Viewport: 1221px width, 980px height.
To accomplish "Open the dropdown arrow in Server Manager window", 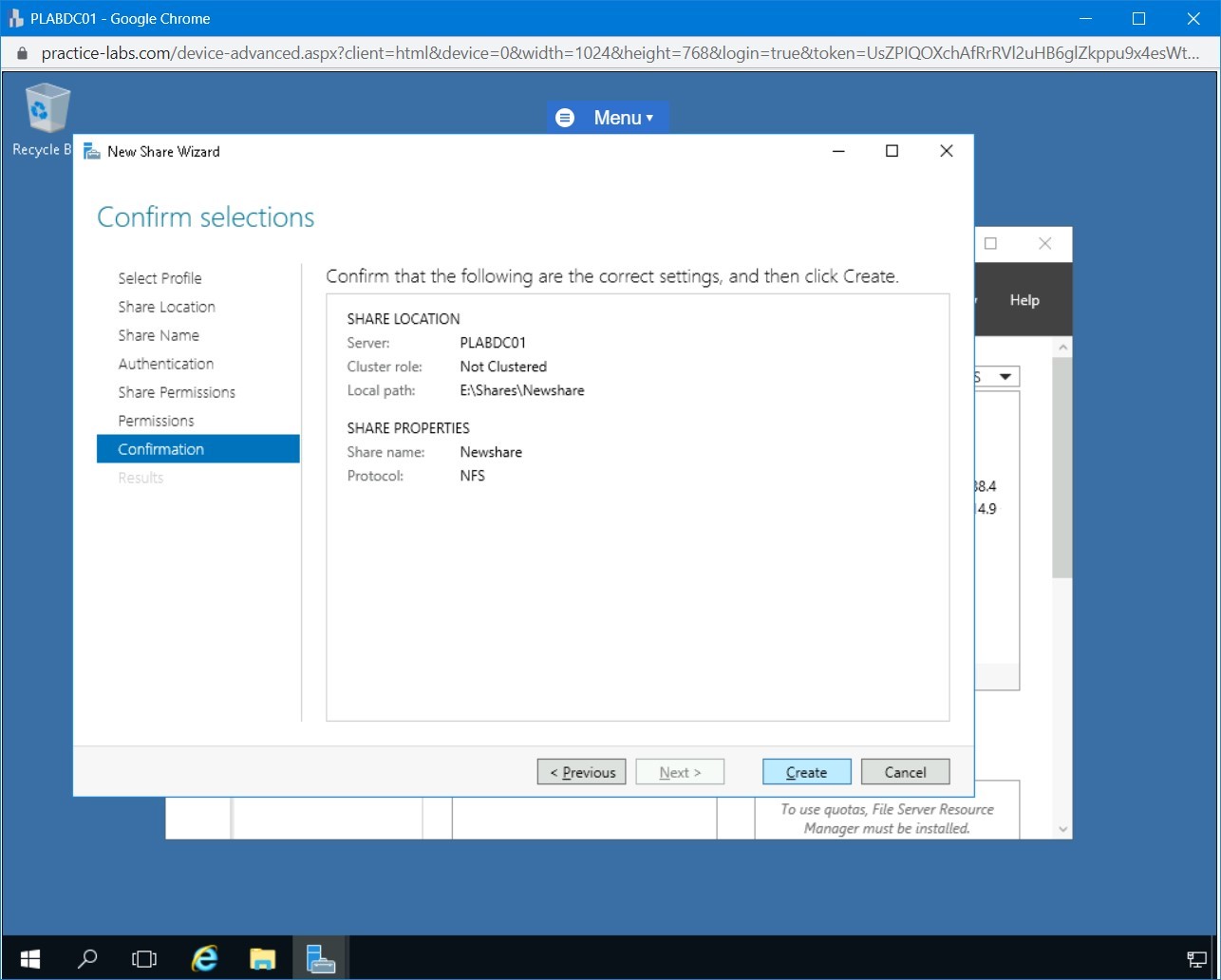I will click(1005, 377).
